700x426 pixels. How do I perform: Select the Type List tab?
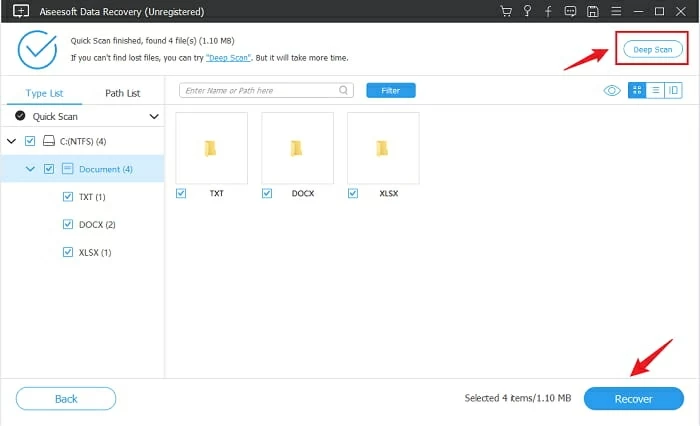[42, 93]
